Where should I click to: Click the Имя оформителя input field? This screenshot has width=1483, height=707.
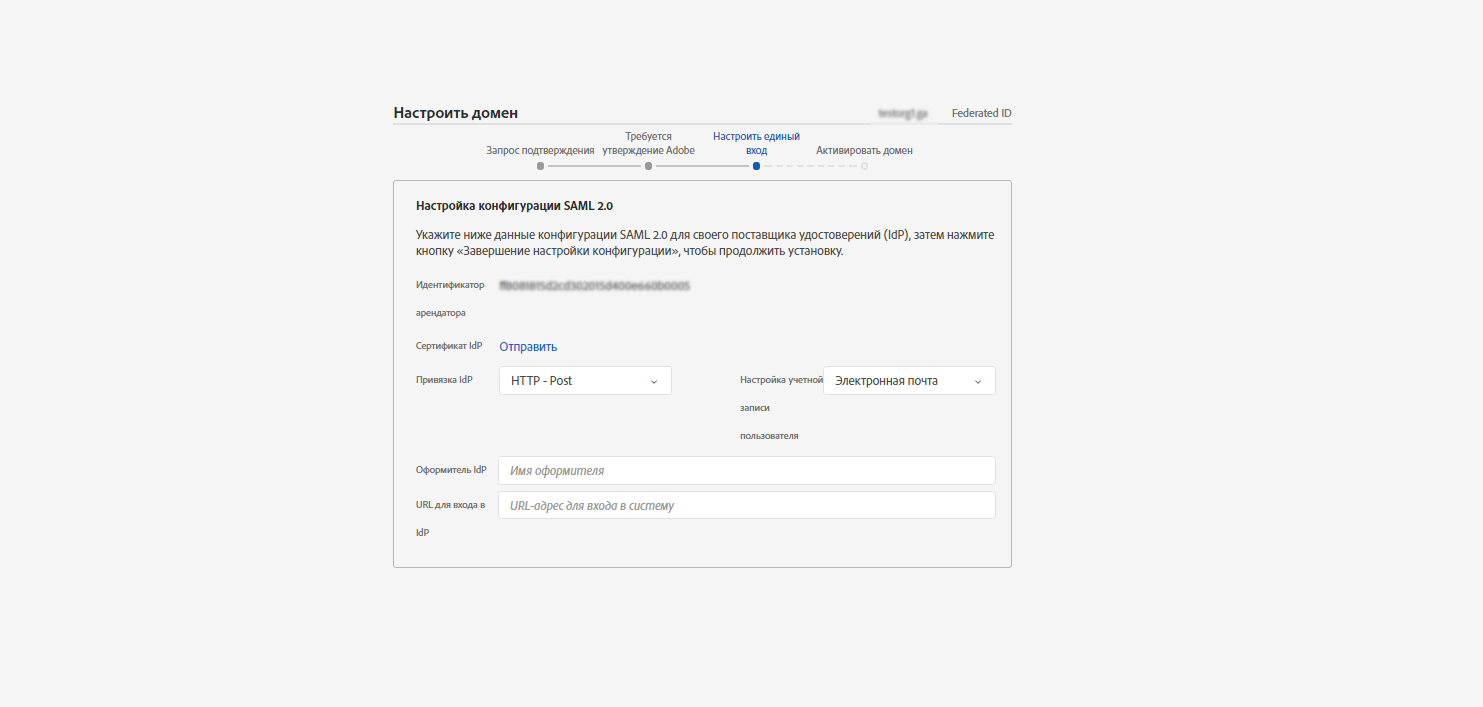pos(747,471)
